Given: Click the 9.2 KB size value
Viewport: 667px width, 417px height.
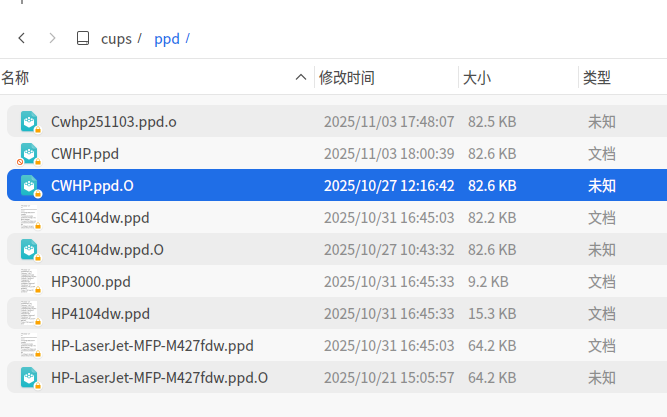Looking at the screenshot, I should pyautogui.click(x=488, y=282).
